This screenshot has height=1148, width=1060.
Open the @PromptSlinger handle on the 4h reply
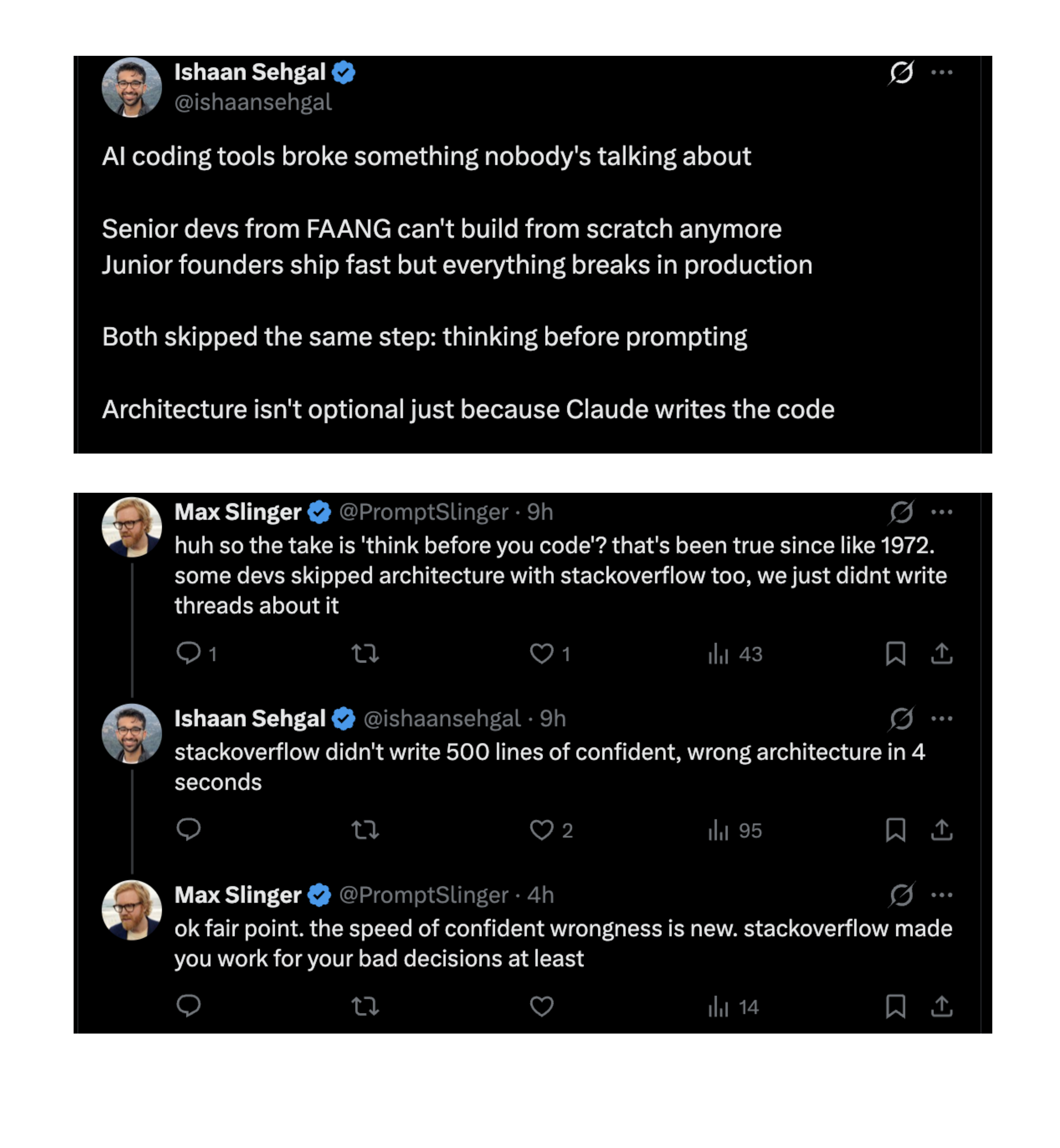423,895
